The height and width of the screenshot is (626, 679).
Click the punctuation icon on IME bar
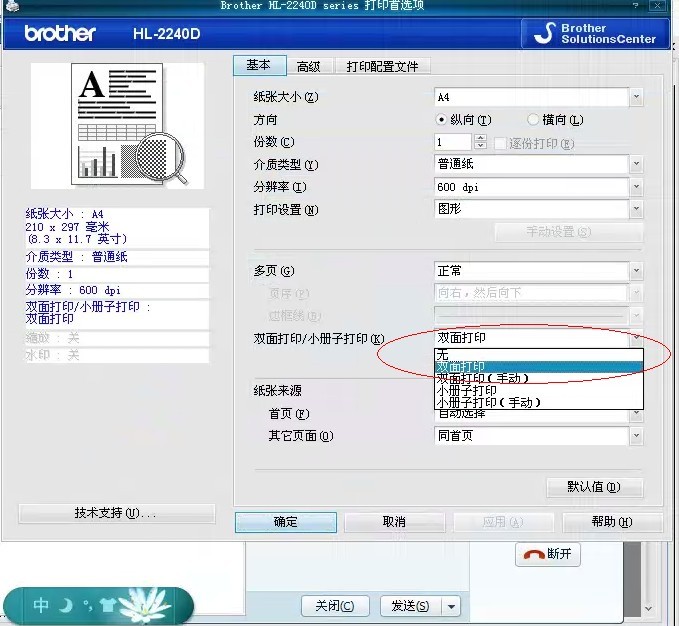88,606
